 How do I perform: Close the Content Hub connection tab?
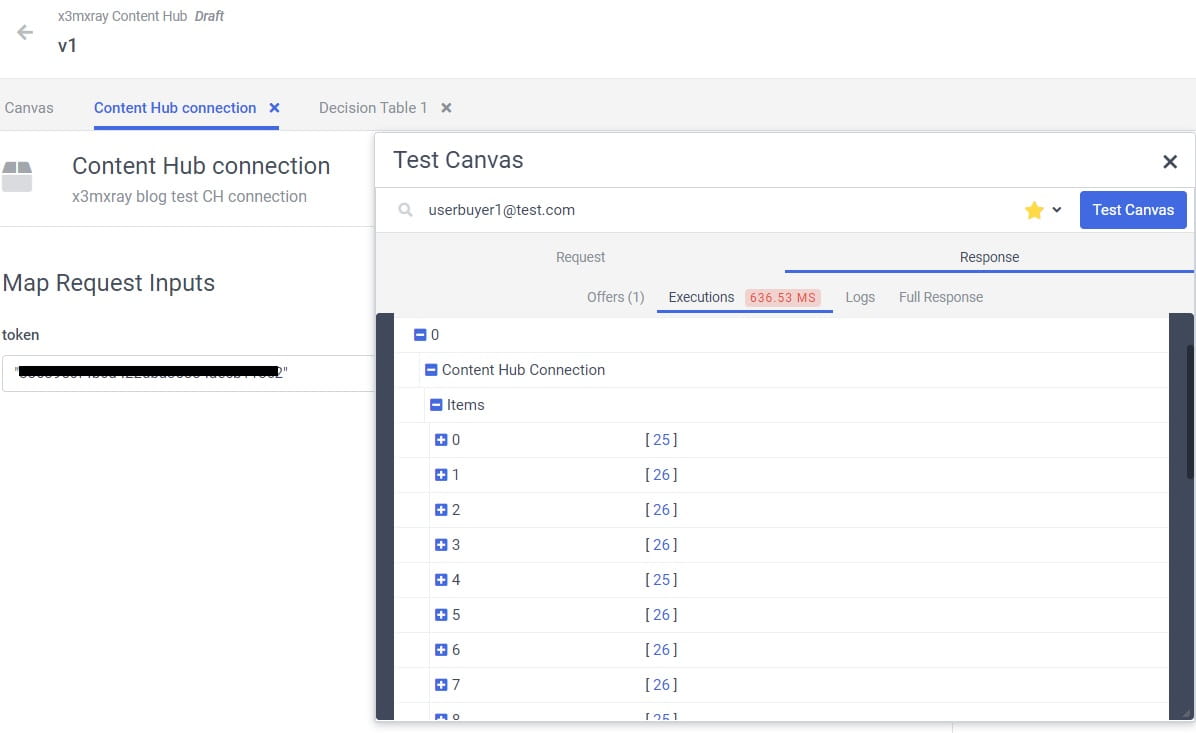pyautogui.click(x=275, y=108)
